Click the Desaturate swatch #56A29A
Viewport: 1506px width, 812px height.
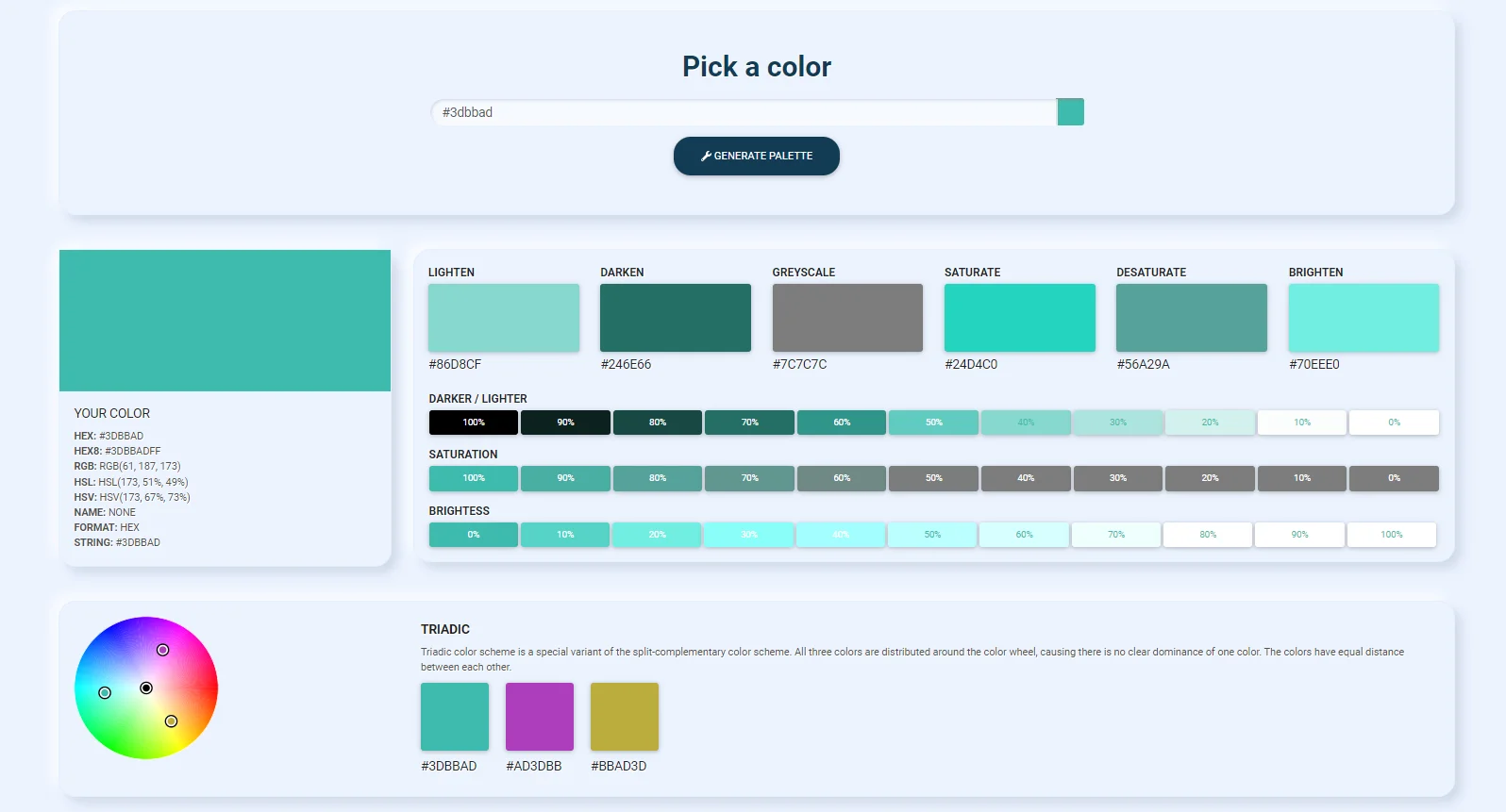(x=1192, y=318)
